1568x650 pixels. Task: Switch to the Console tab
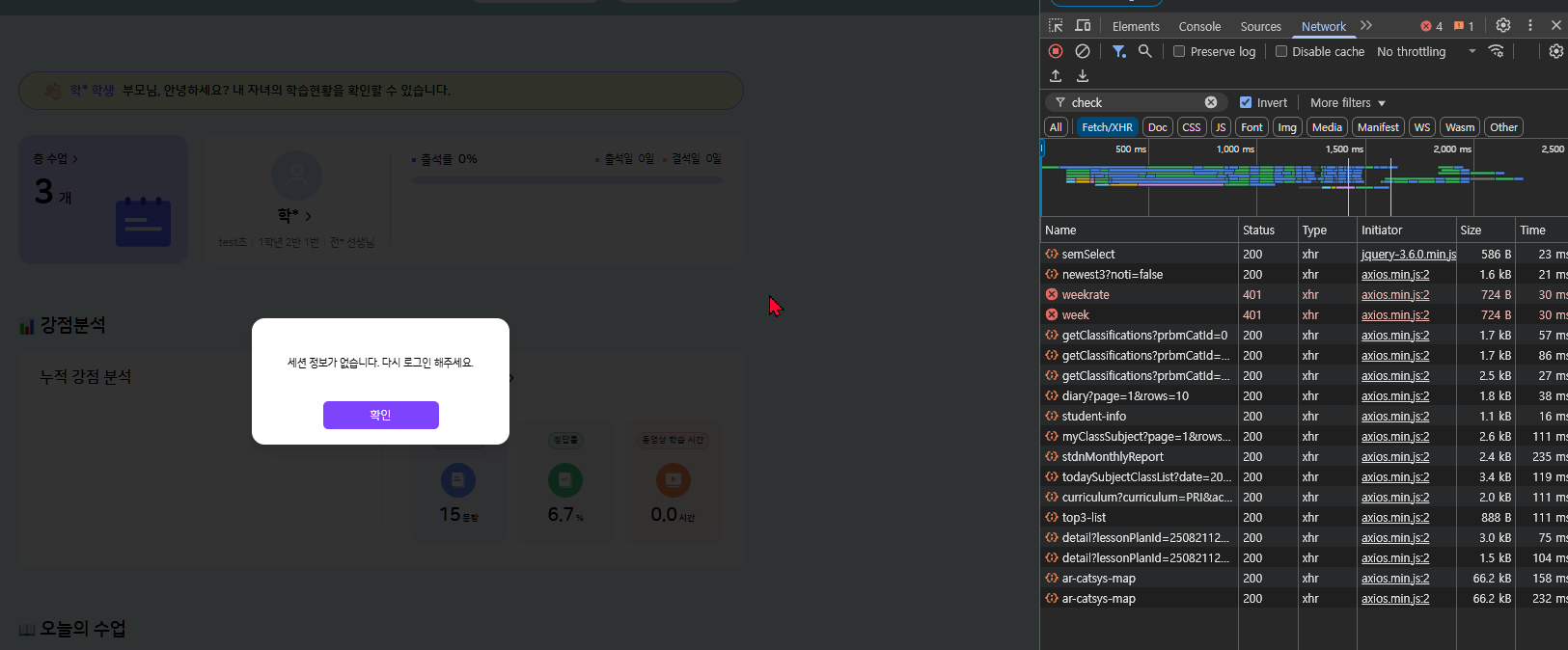pyautogui.click(x=1199, y=26)
